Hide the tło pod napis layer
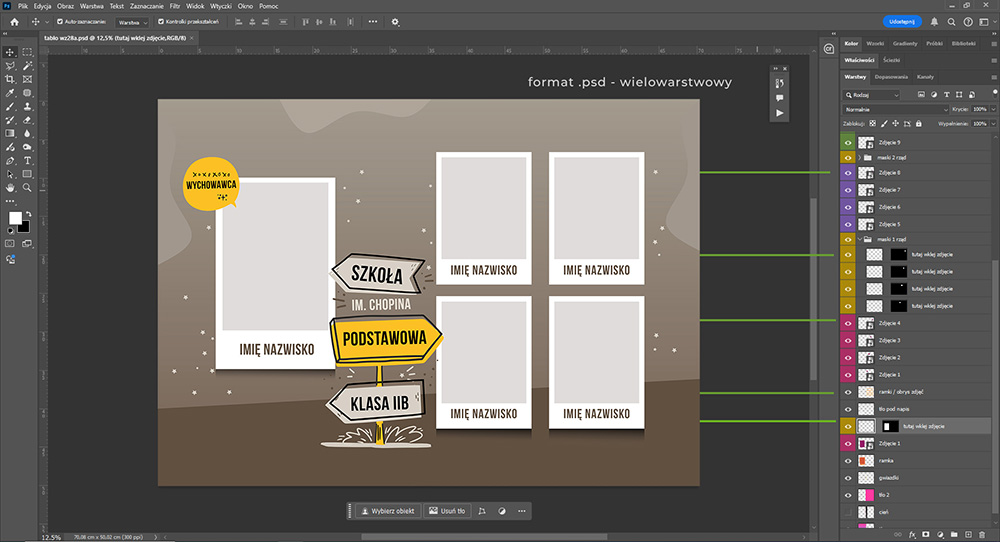 (848, 409)
